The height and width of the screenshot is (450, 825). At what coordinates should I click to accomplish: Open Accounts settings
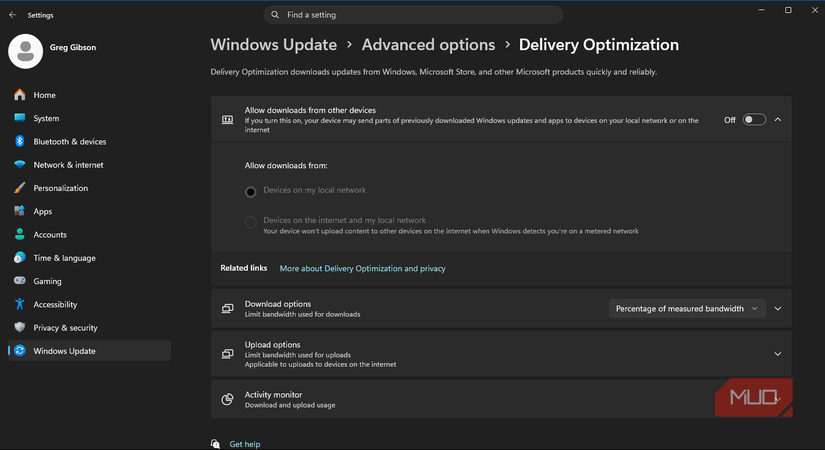(89, 234)
